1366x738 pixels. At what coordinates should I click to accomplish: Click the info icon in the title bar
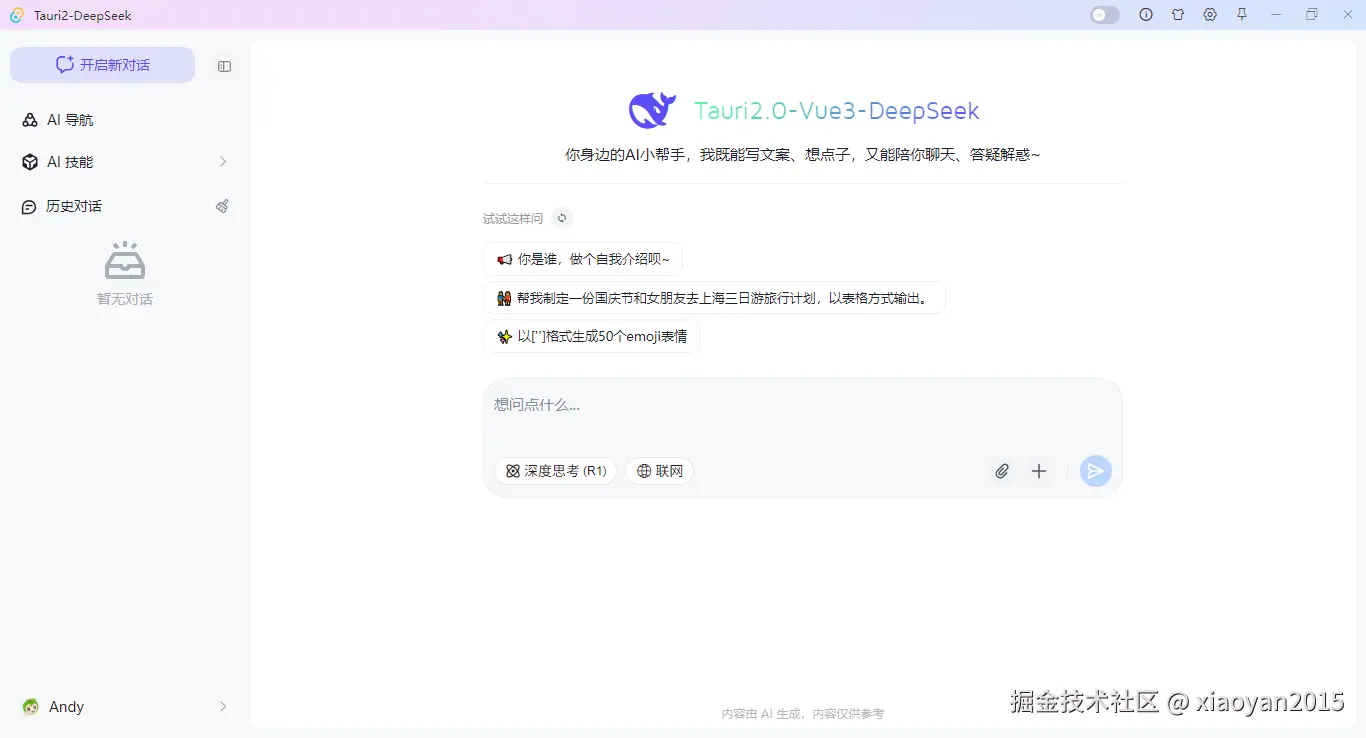tap(1146, 14)
